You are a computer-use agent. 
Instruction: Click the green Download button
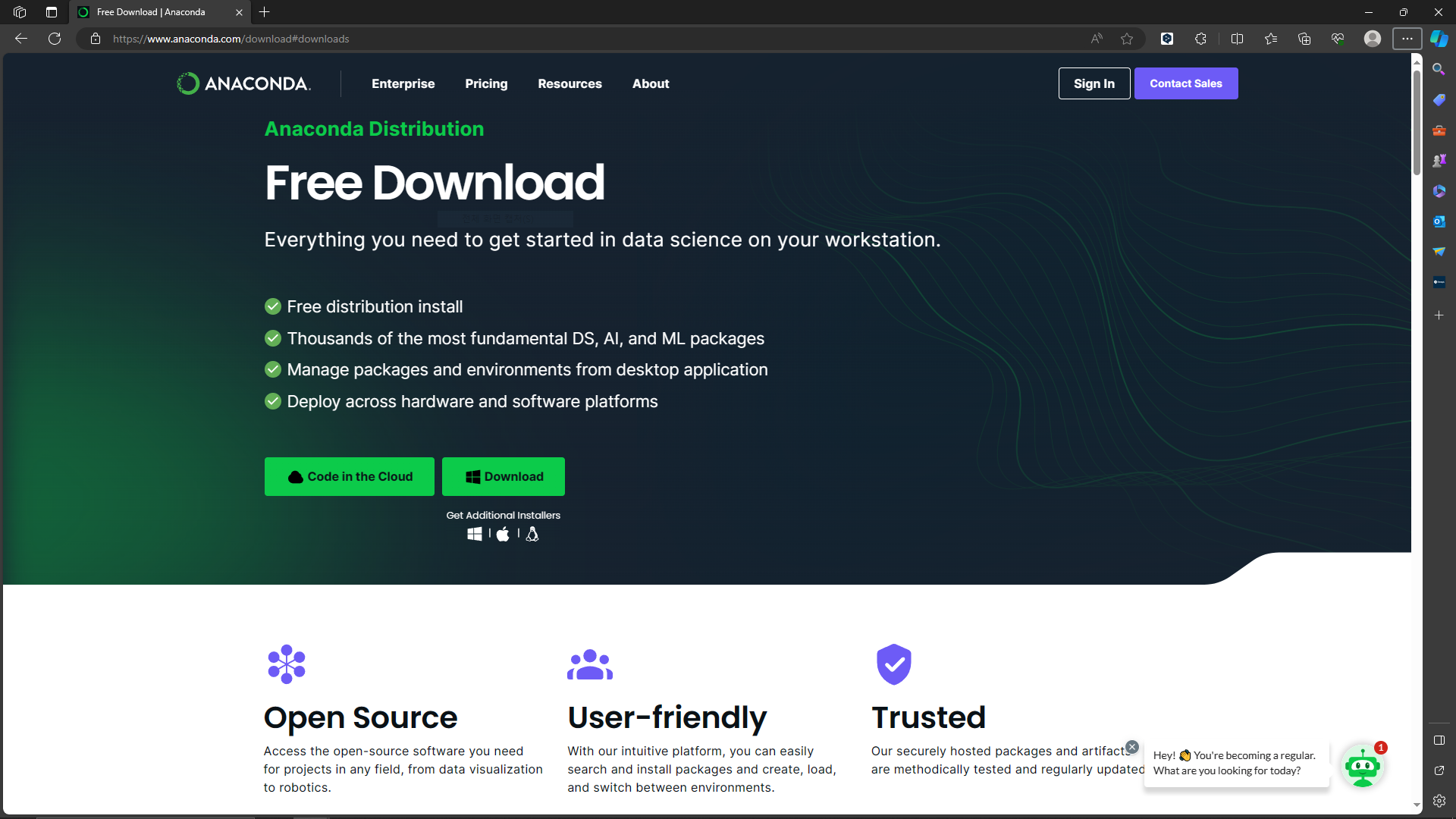click(504, 476)
